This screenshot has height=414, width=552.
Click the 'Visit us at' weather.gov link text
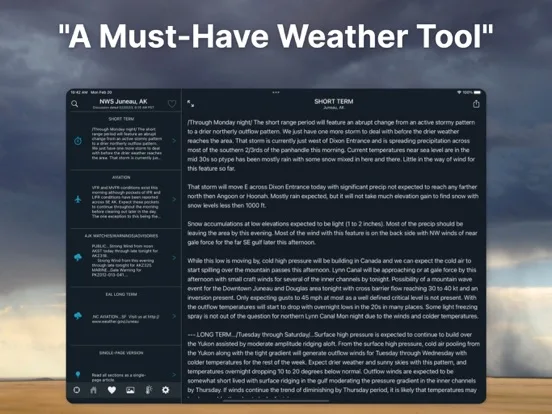tap(125, 319)
